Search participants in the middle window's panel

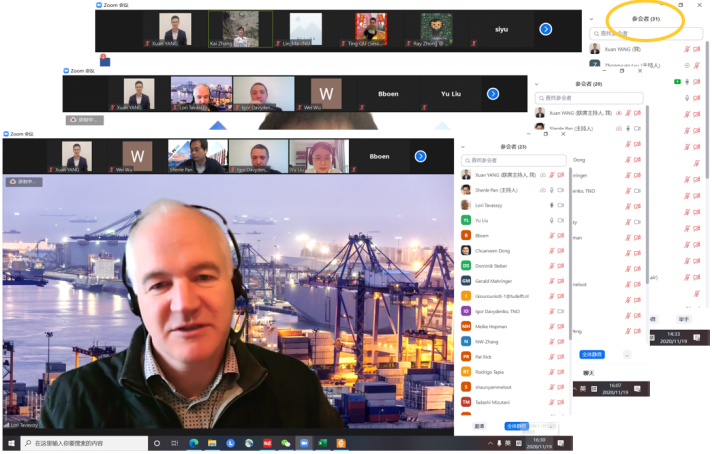coord(589,98)
